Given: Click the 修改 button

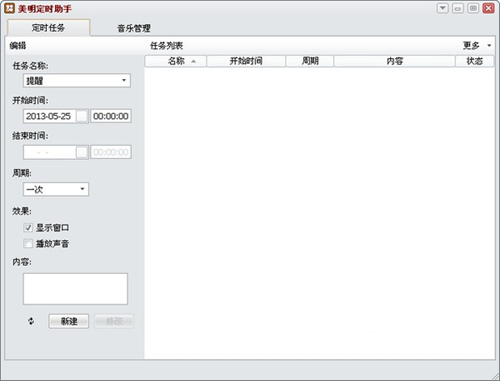Looking at the screenshot, I should coord(114,321).
